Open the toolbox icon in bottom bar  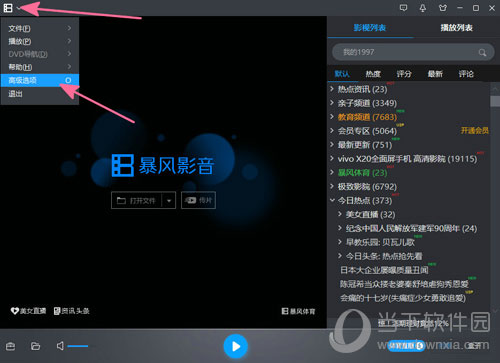[x=11, y=346]
